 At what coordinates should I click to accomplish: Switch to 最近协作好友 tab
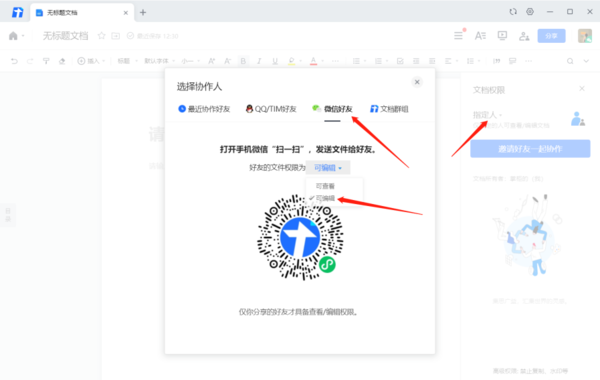(x=204, y=109)
